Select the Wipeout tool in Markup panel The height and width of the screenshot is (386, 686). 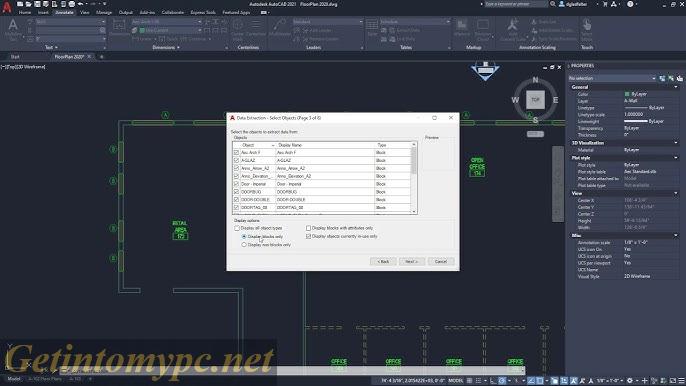[462, 28]
